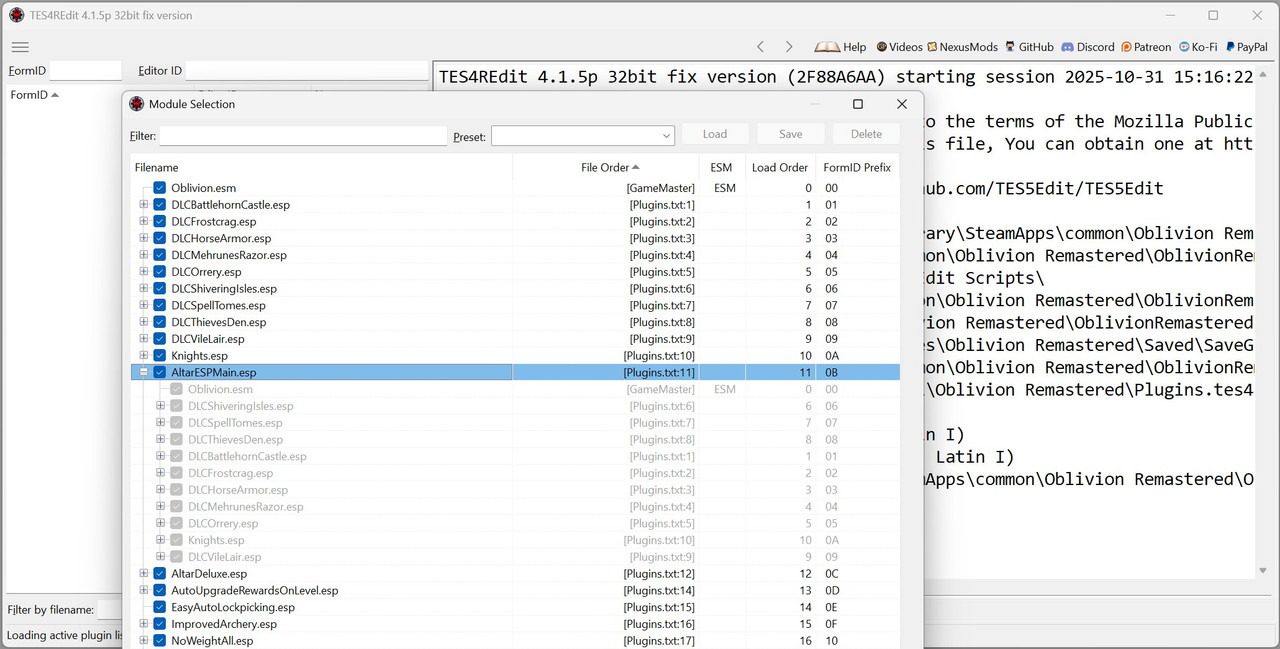Uncheck AltarESPMain.esp checkbox
Screen dimensions: 1280x649
click(160, 372)
